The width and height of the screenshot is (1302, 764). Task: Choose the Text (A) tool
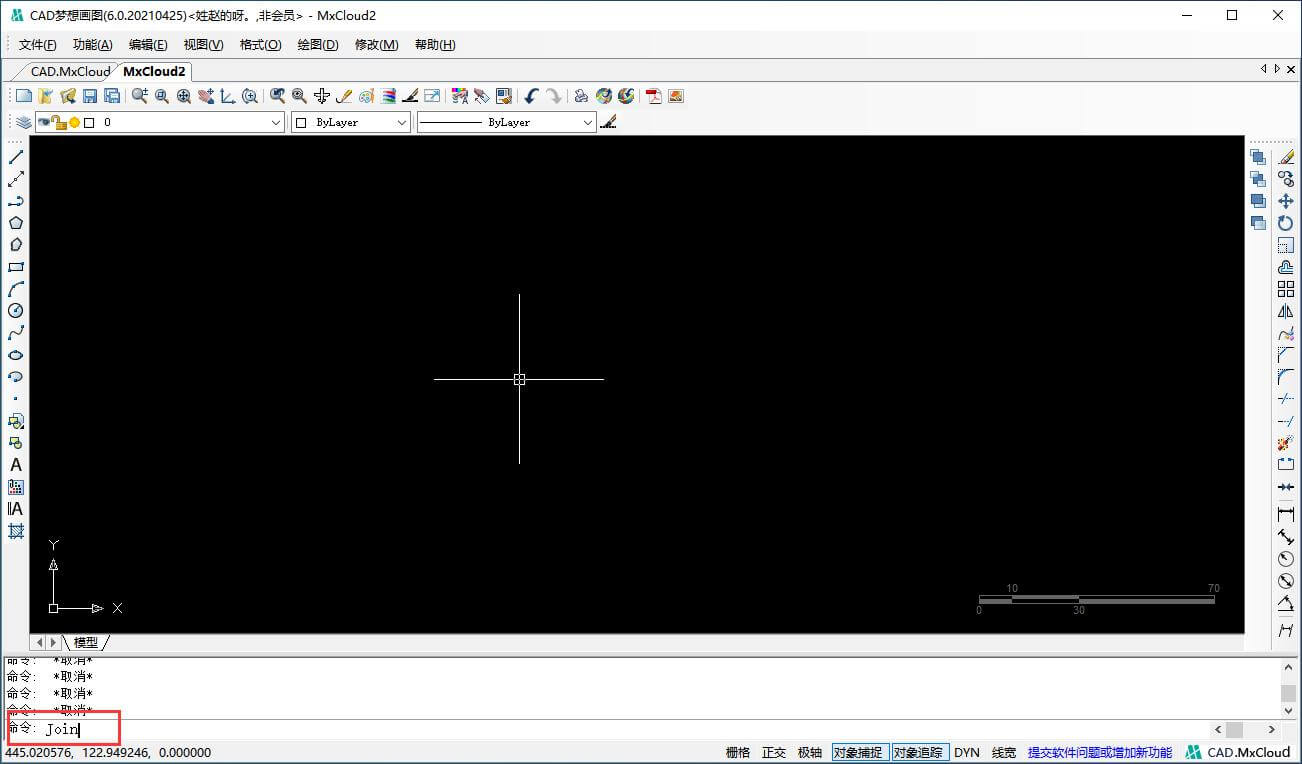point(16,465)
